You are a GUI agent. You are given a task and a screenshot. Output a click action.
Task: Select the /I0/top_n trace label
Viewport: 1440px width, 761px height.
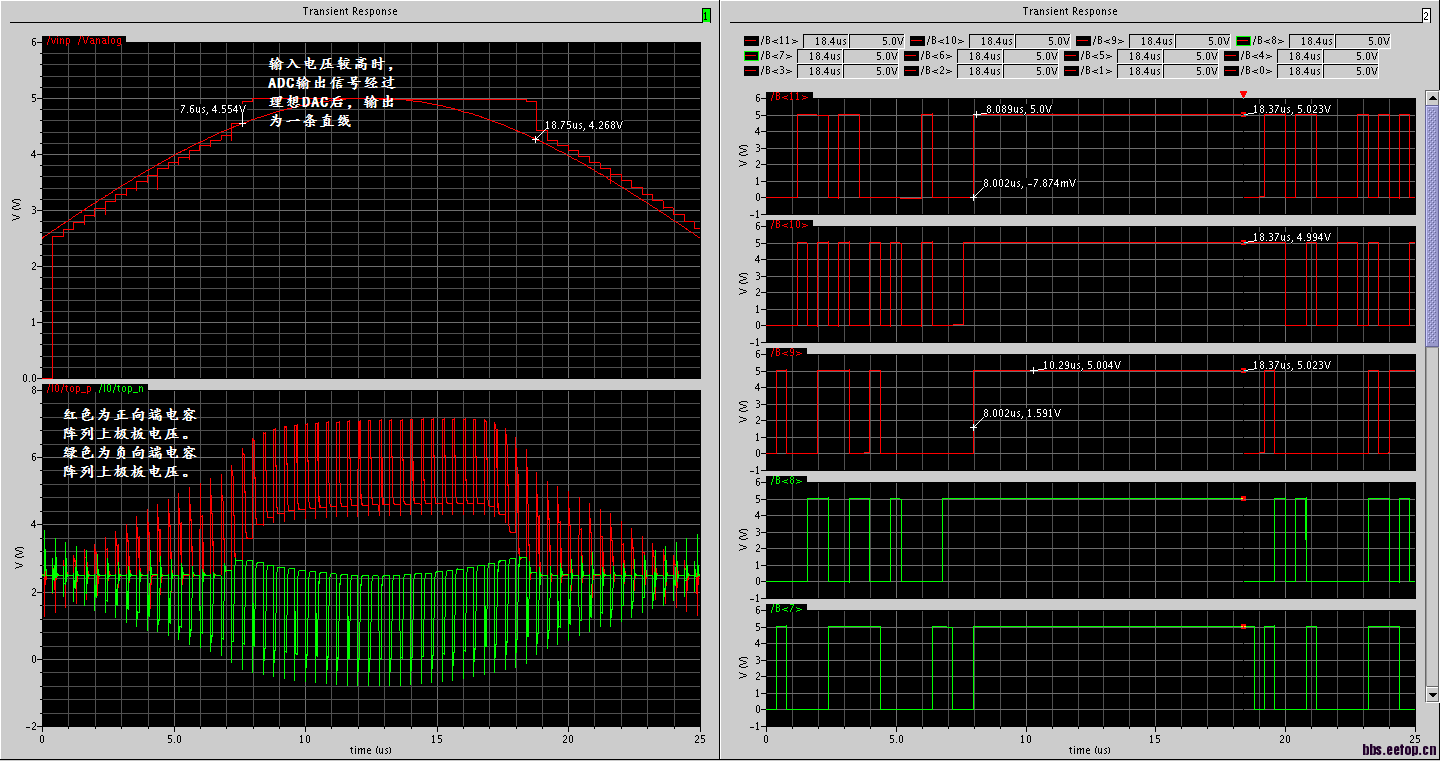tap(121, 388)
